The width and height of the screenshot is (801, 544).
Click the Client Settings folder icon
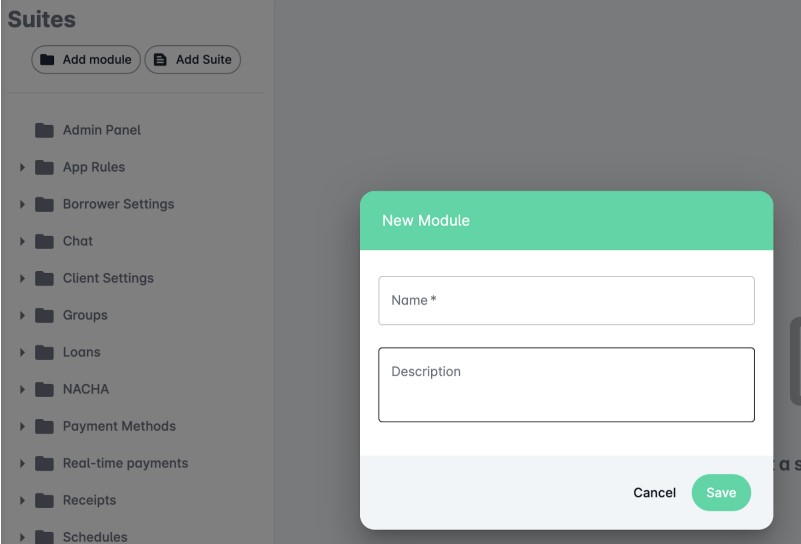44,278
